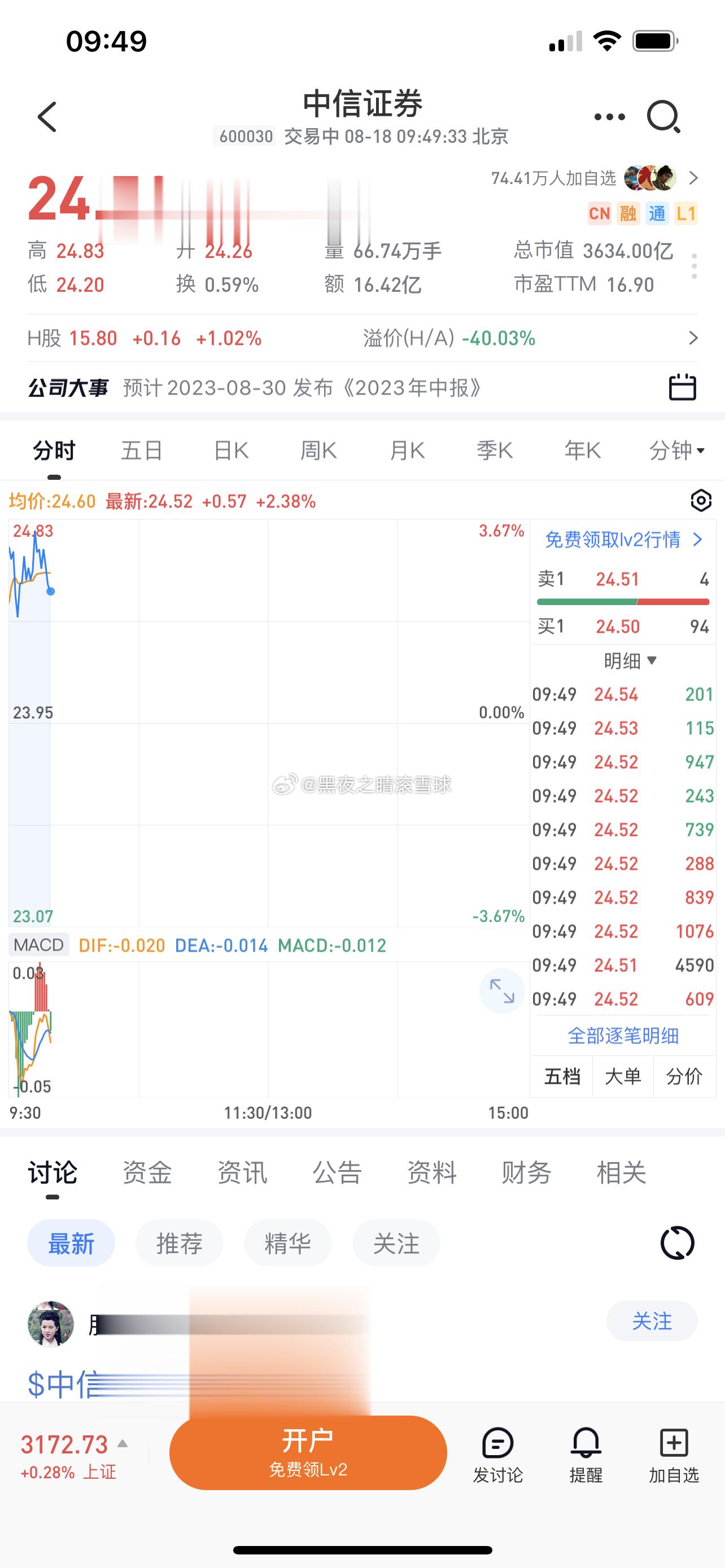Open the 讨论 section tab

[53, 1172]
